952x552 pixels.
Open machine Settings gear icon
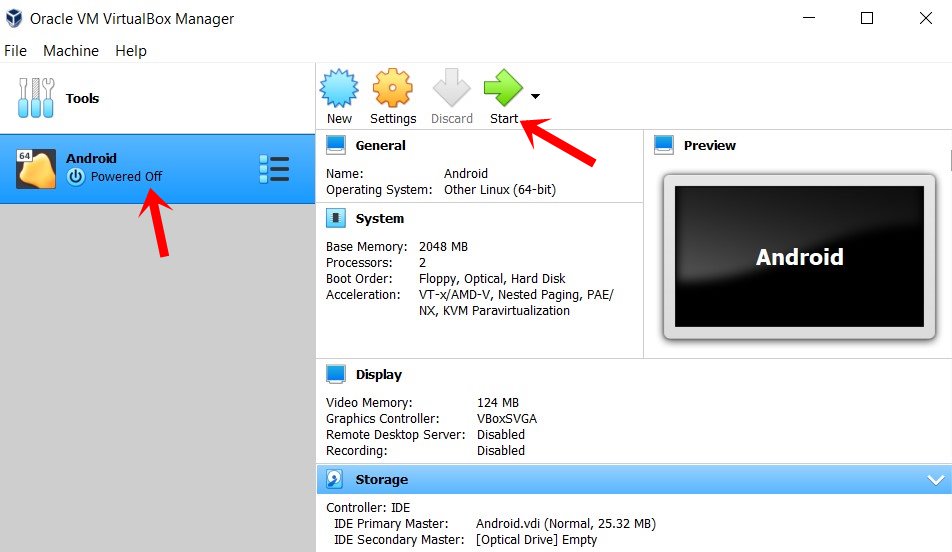[392, 88]
